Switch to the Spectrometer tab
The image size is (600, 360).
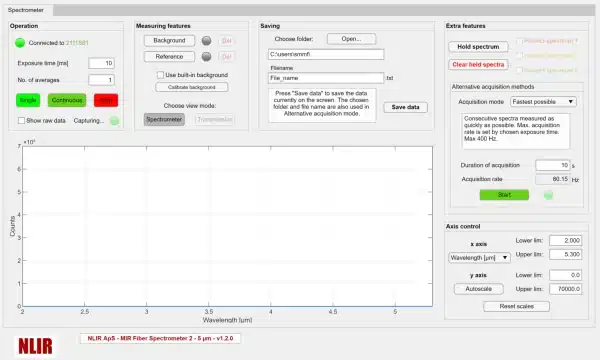(26, 10)
